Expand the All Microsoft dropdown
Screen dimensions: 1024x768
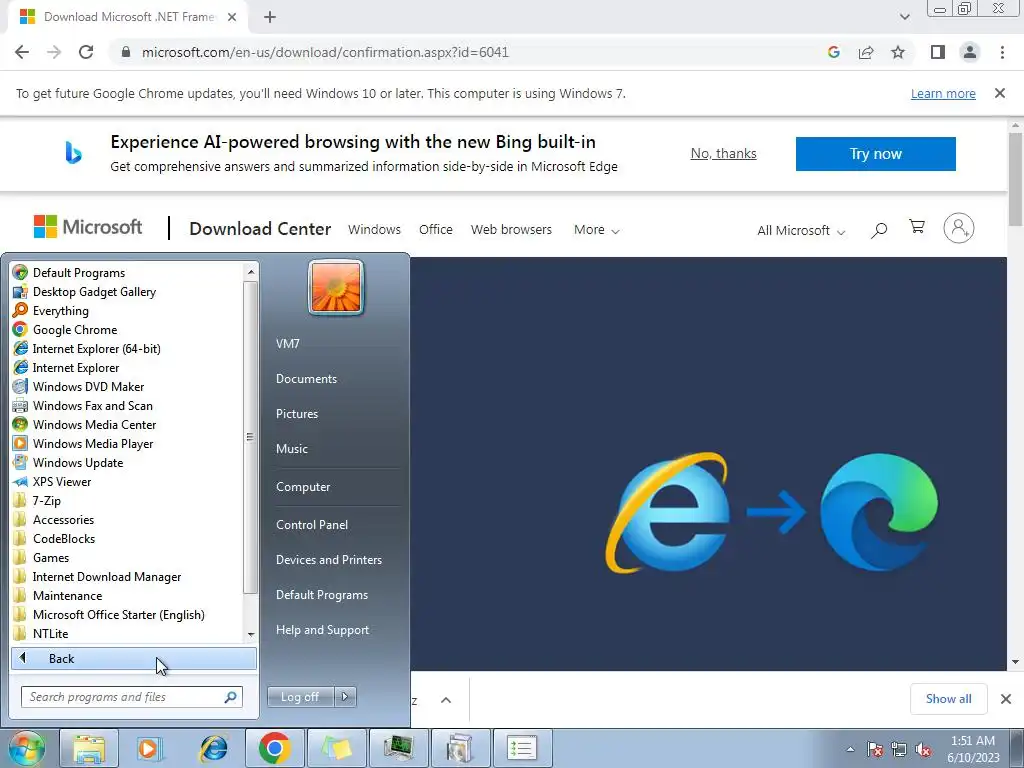[x=801, y=231]
